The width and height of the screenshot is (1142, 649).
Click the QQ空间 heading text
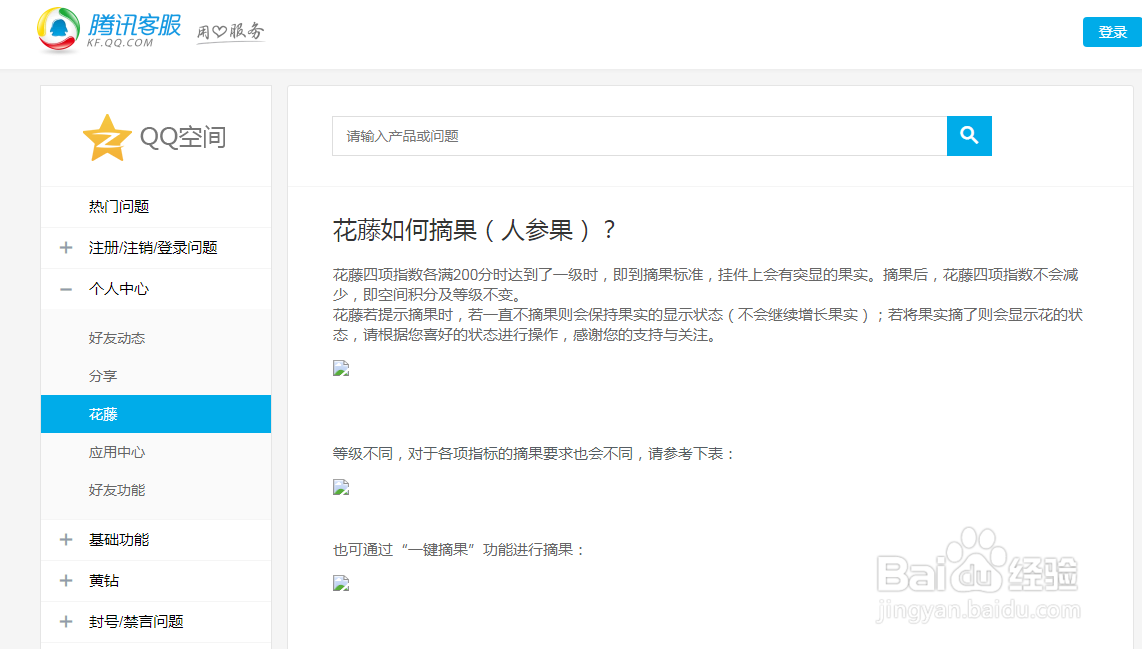point(183,137)
